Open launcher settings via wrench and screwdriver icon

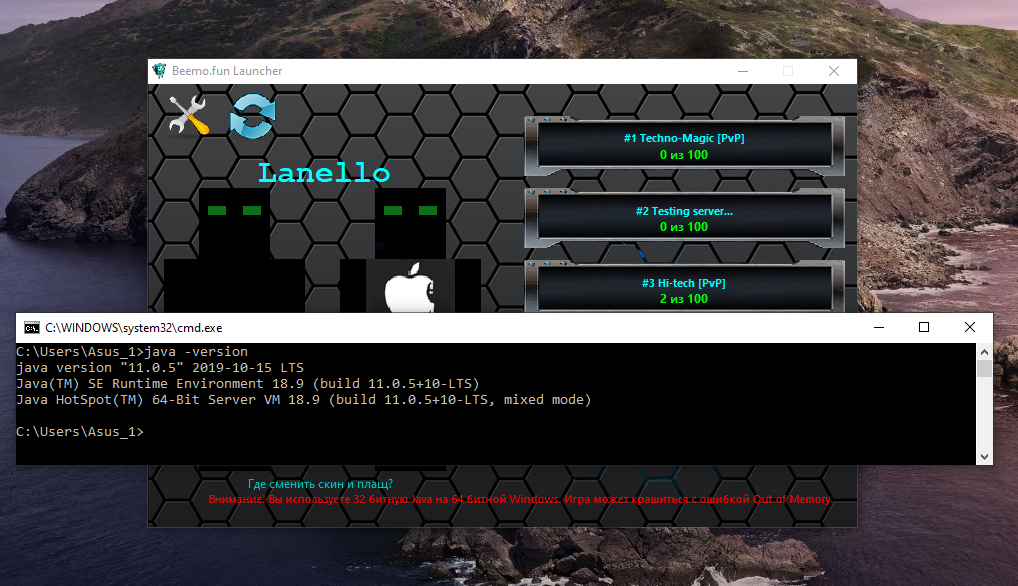188,115
